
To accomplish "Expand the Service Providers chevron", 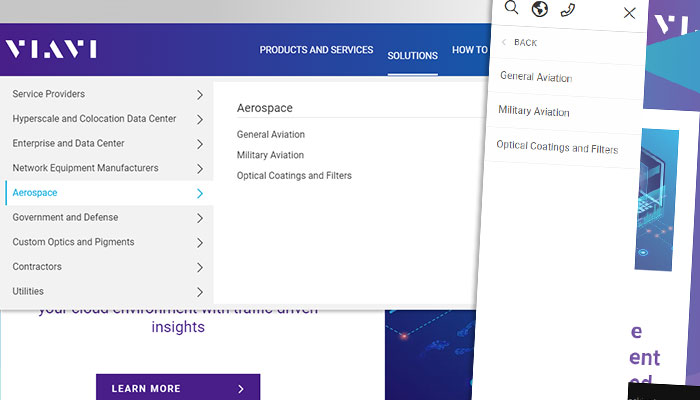I will click(200, 95).
